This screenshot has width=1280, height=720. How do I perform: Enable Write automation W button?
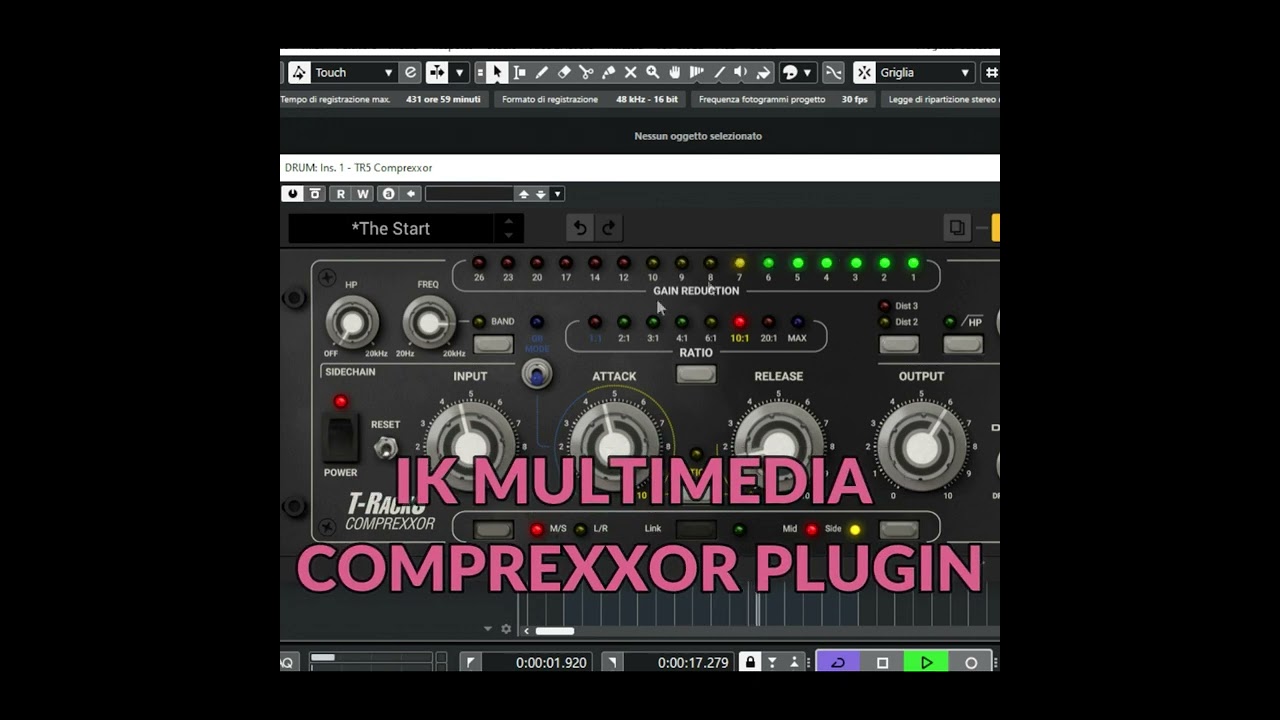click(363, 194)
